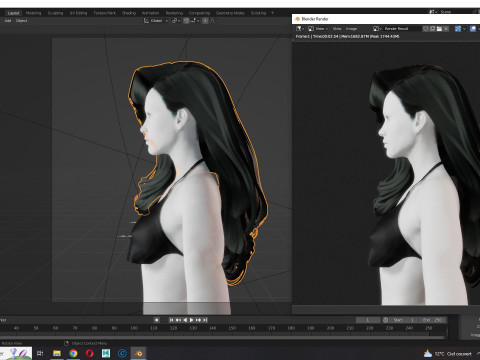
Task: Create new image copy icon
Action: (x=432, y=29)
